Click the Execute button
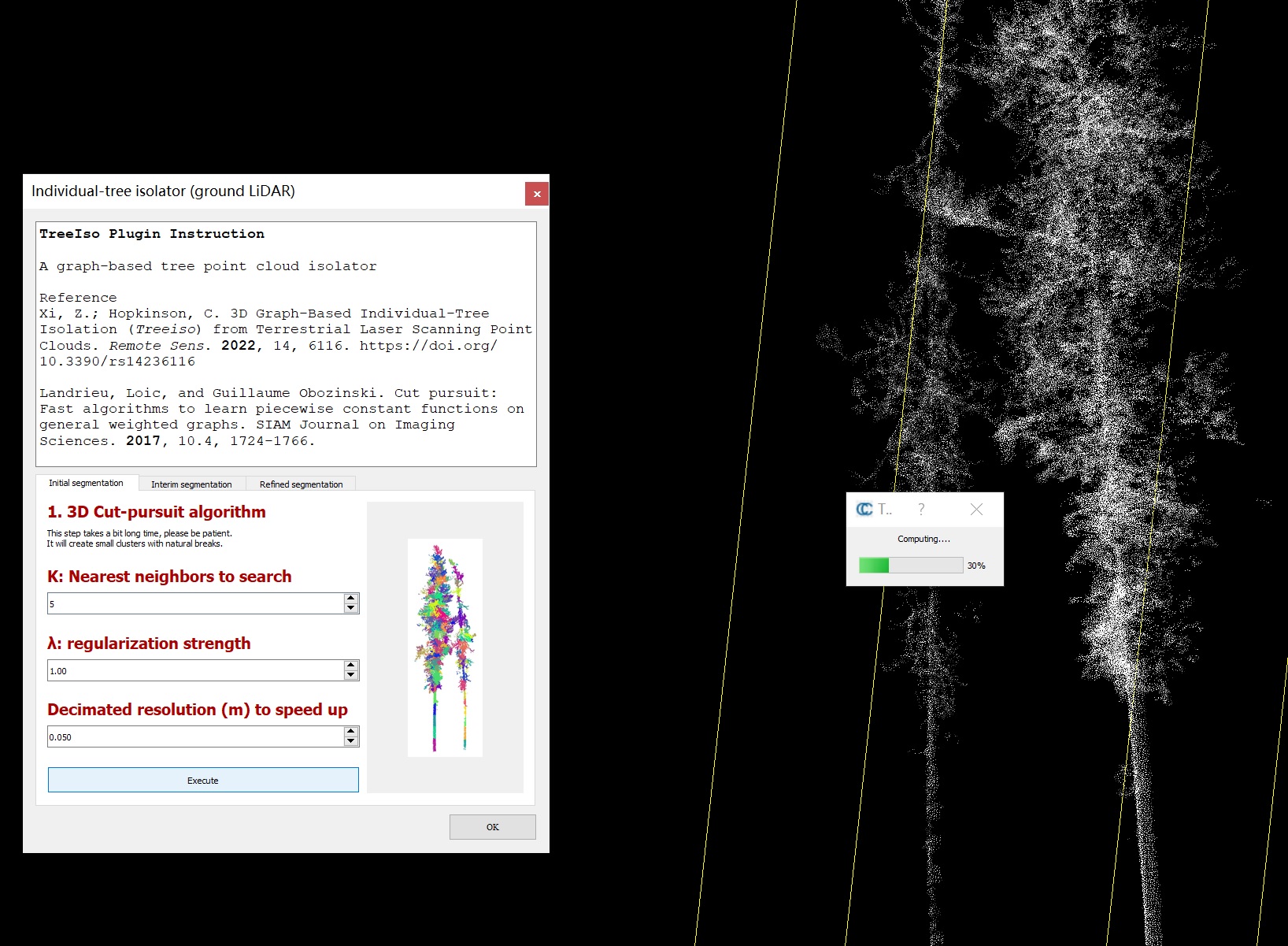 (202, 780)
